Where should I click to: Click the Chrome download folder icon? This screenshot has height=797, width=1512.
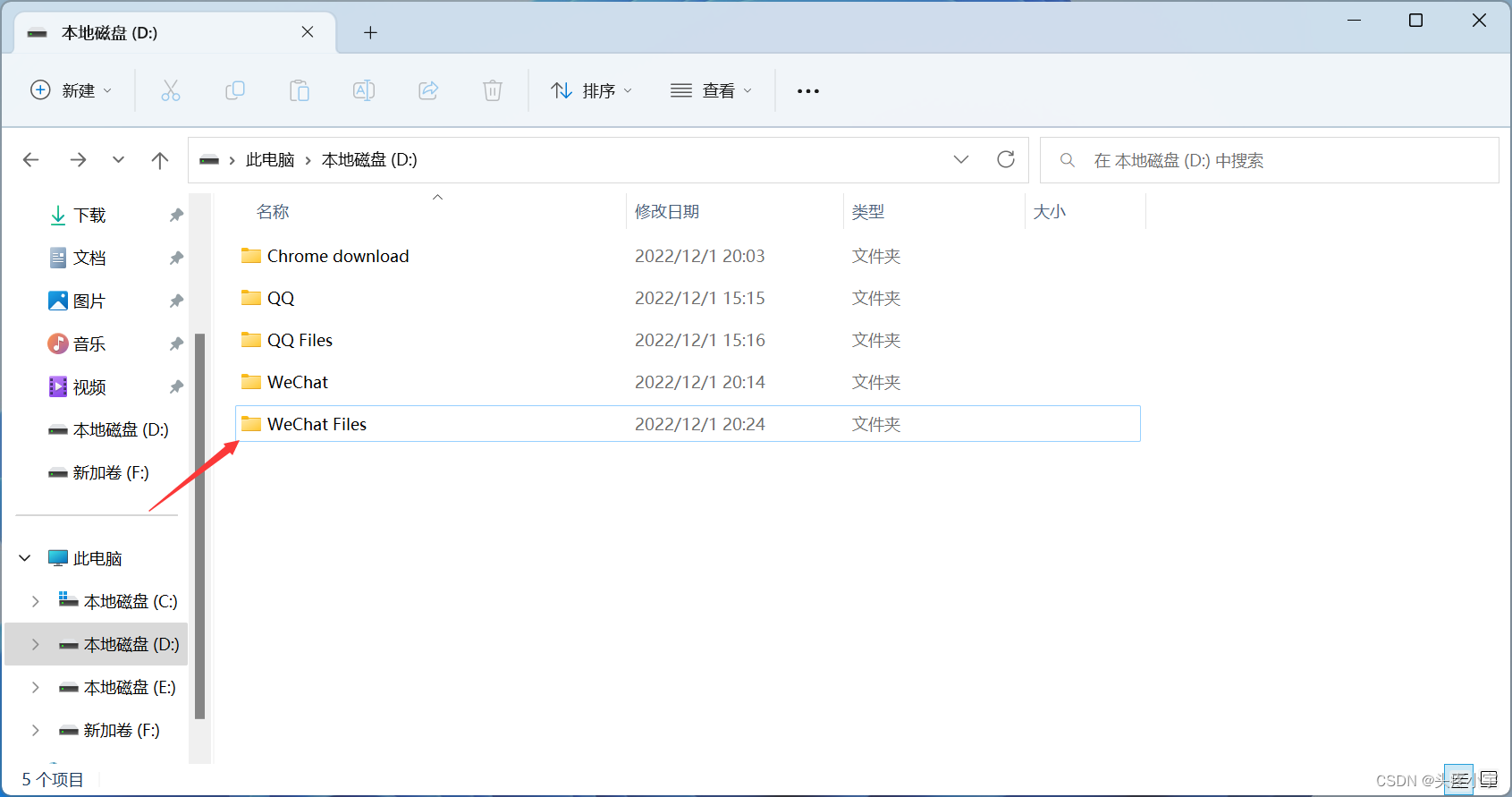[x=251, y=256]
